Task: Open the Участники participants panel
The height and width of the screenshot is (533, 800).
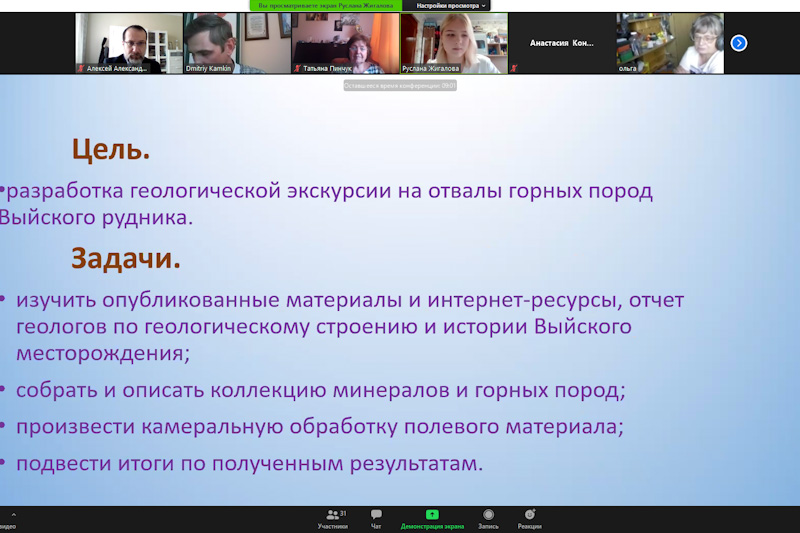Action: coord(332,518)
